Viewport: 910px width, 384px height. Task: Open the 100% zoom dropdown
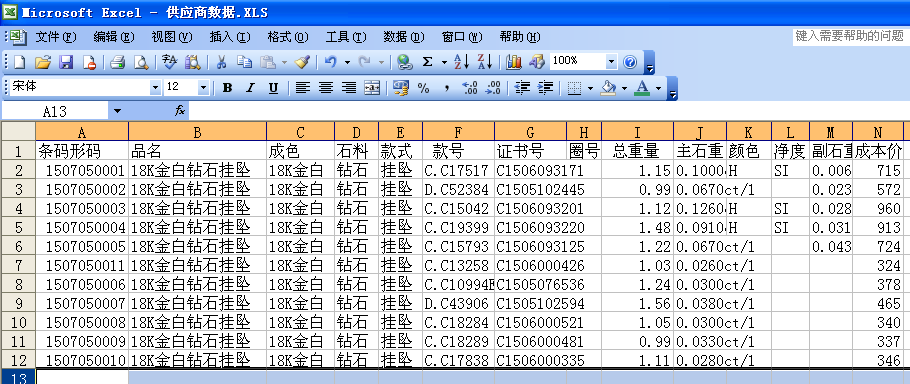pos(612,61)
